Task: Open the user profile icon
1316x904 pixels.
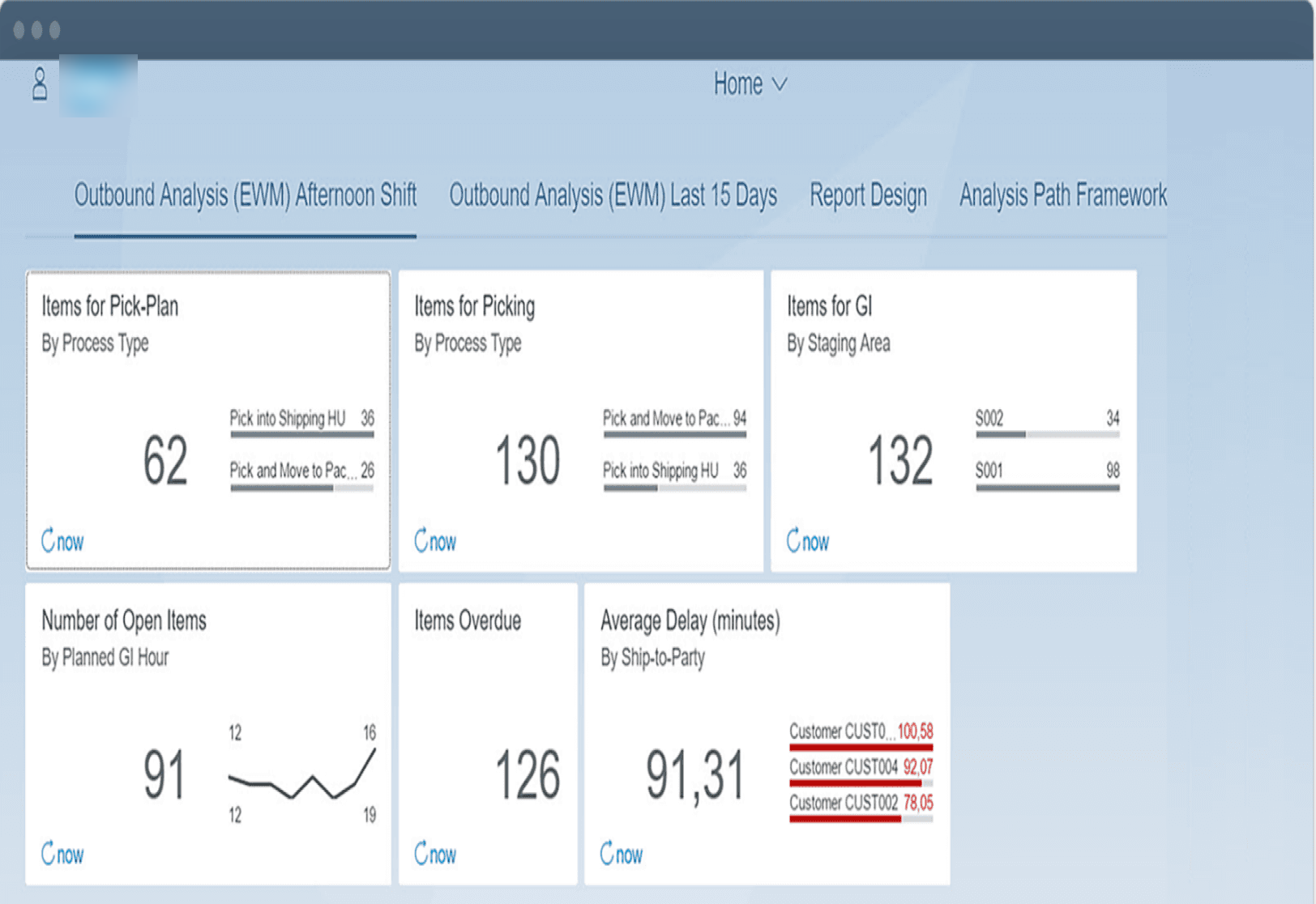Action: click(x=40, y=84)
